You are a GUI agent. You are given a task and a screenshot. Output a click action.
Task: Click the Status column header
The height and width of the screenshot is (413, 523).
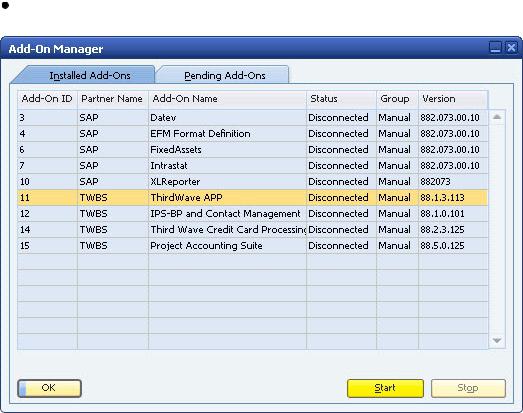pyautogui.click(x=341, y=99)
